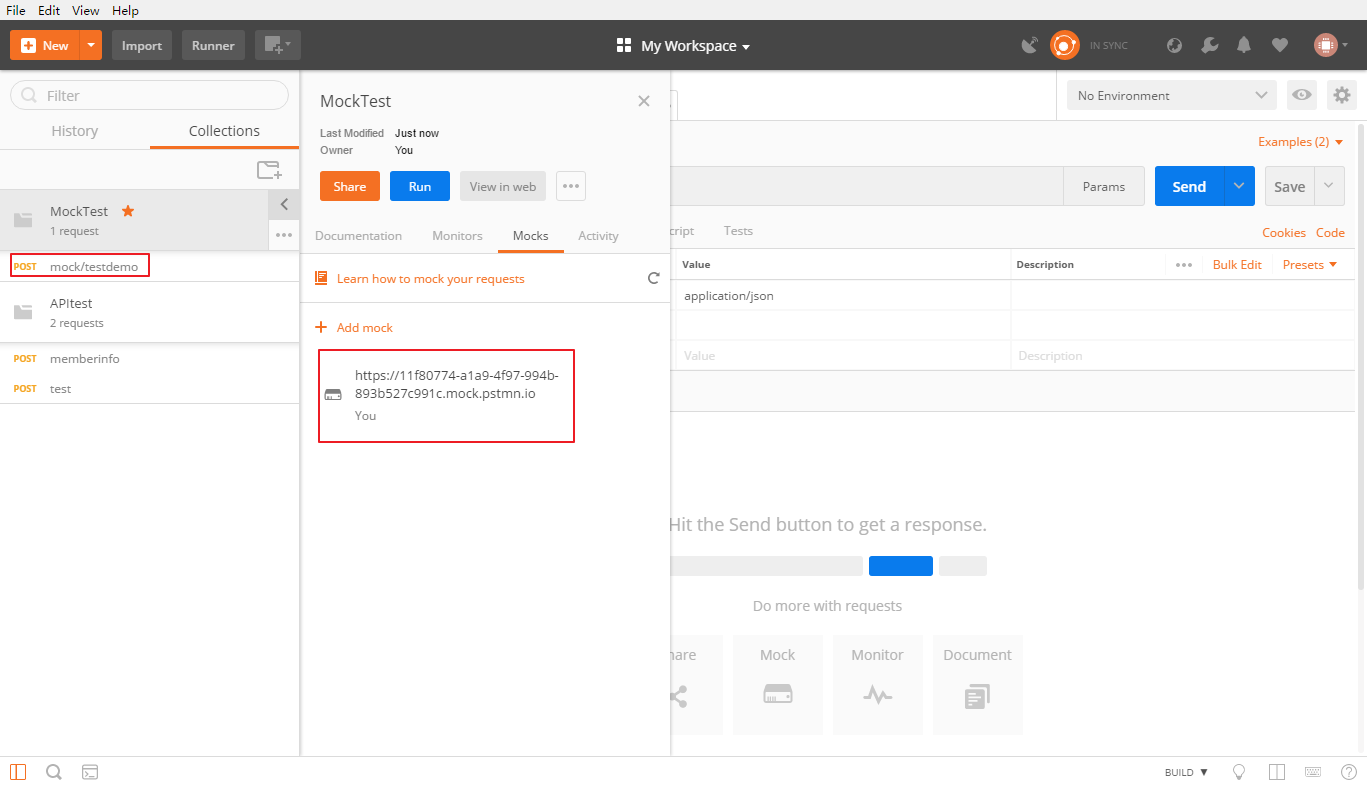The width and height of the screenshot is (1367, 787).
Task: Open the Send dropdown arrow
Action: coord(1240,186)
